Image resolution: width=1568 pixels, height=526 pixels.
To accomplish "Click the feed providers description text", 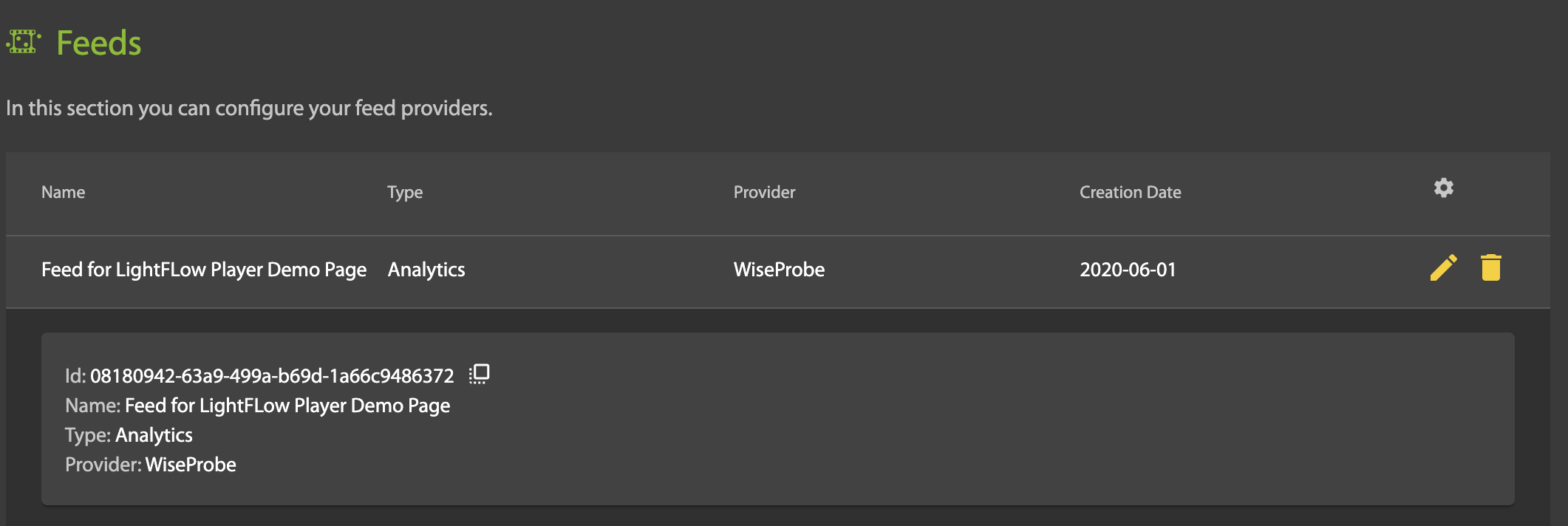I will (249, 109).
